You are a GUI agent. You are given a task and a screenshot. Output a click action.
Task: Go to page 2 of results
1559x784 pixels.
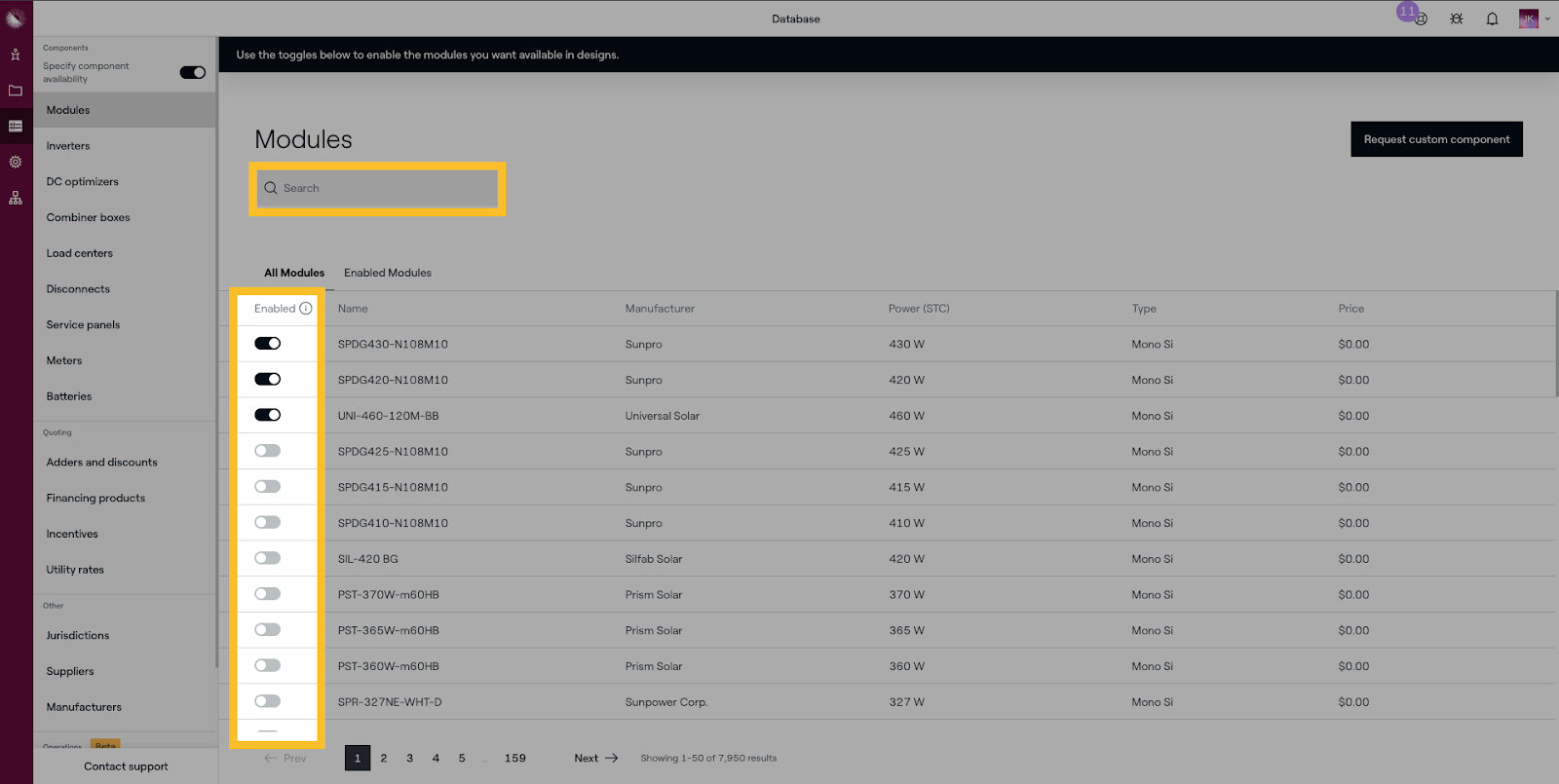coord(384,758)
